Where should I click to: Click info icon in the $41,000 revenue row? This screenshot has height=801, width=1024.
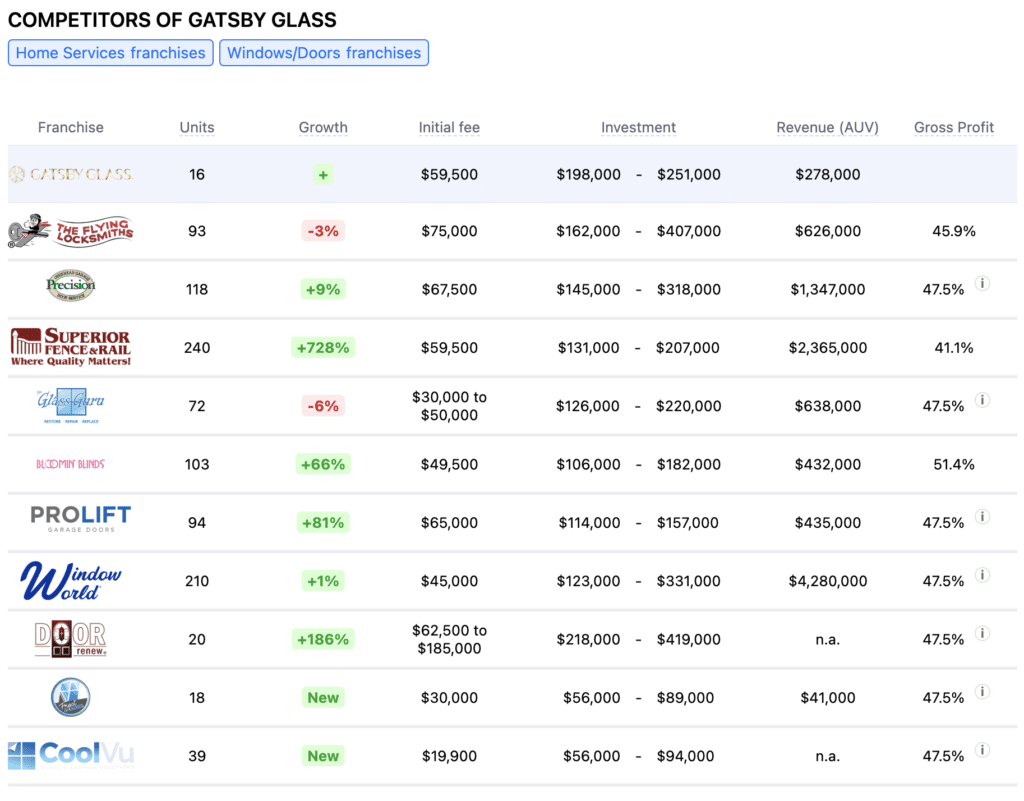click(x=982, y=691)
